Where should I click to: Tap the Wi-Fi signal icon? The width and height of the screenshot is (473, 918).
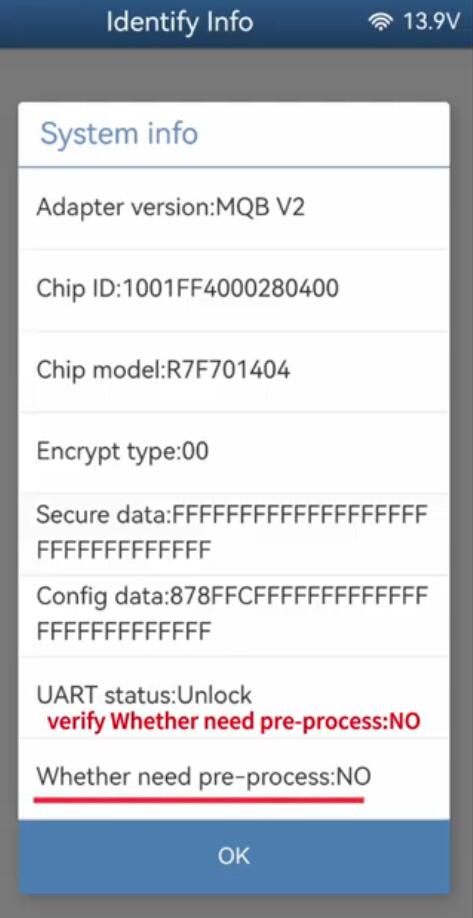pos(381,22)
